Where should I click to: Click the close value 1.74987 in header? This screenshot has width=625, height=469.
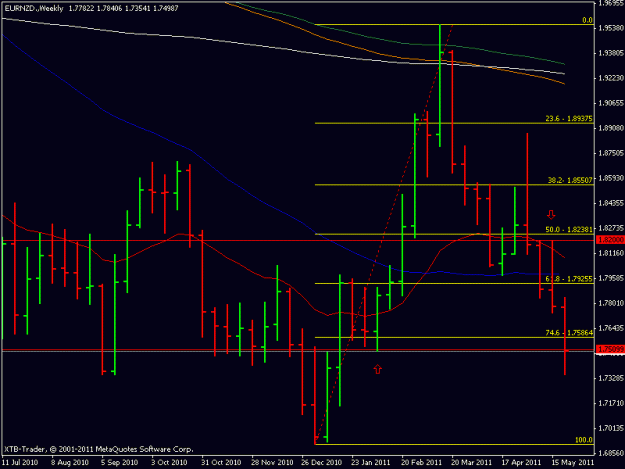coord(165,8)
